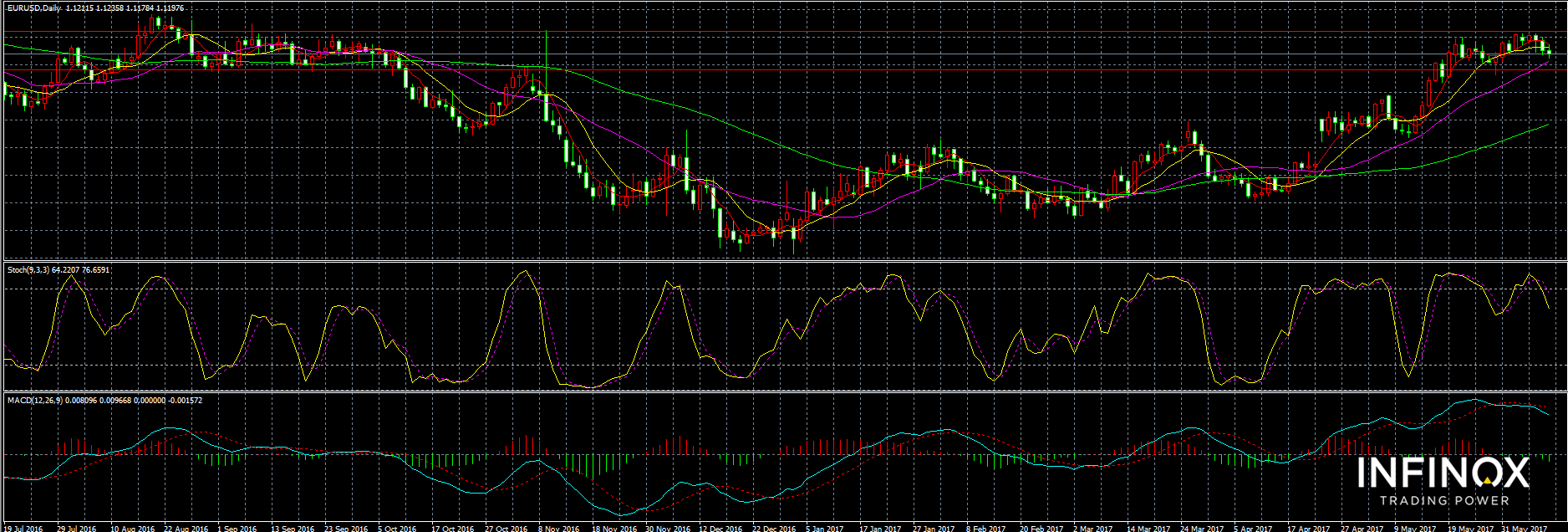Click the 13 Sep 2016 date label

[292, 528]
